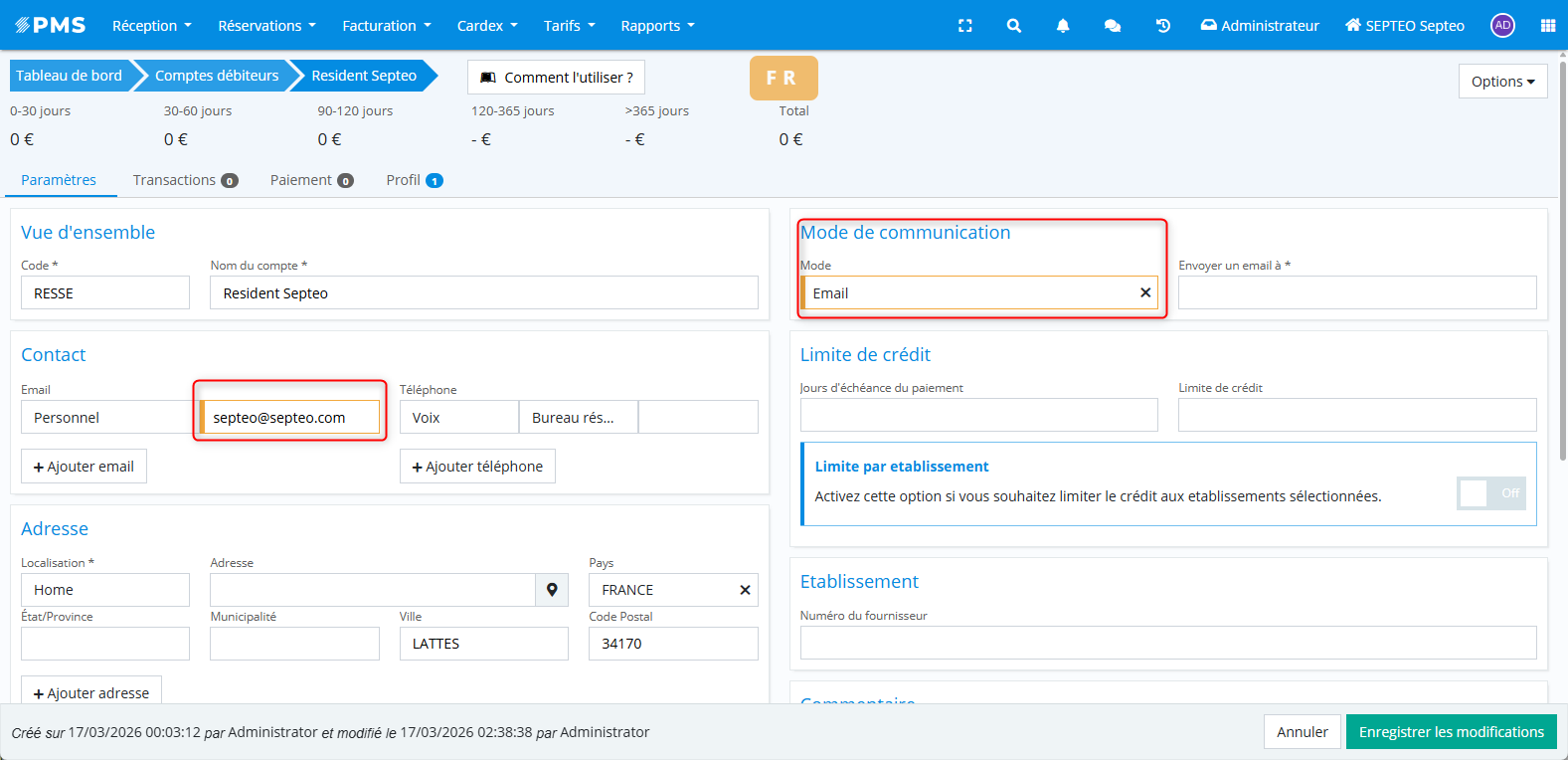Click the Limite de crédit input field
Viewport: 1568px width, 760px height.
(x=1356, y=415)
